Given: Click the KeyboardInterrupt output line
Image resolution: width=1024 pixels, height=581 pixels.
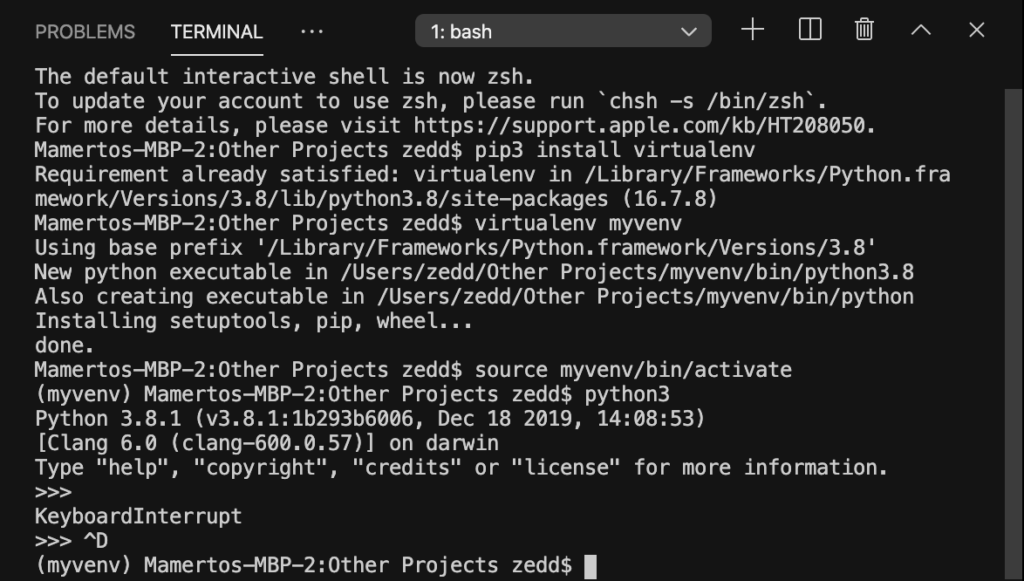Looking at the screenshot, I should tap(138, 516).
